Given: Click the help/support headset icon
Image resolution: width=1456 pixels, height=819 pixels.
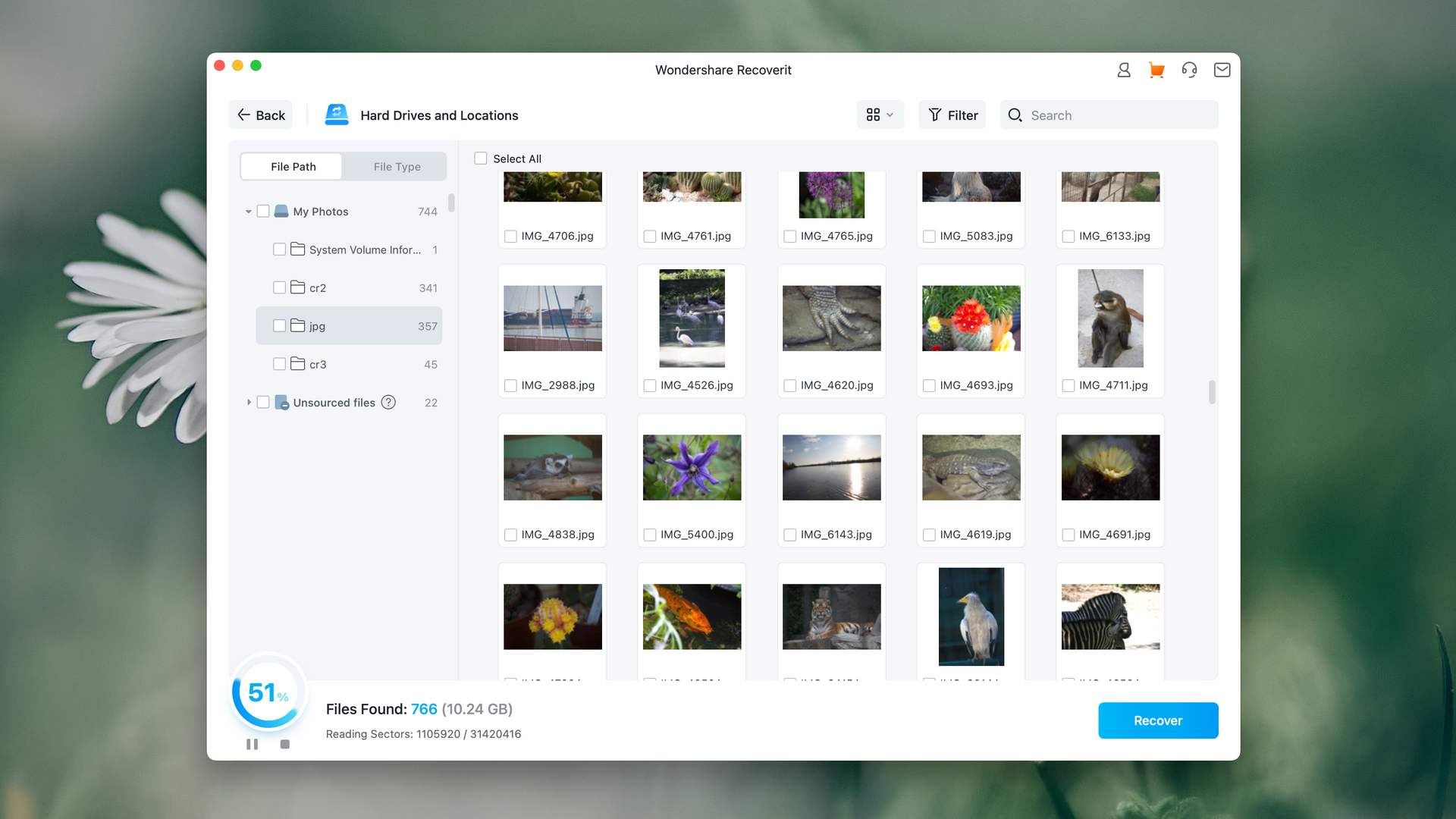Looking at the screenshot, I should (1189, 69).
